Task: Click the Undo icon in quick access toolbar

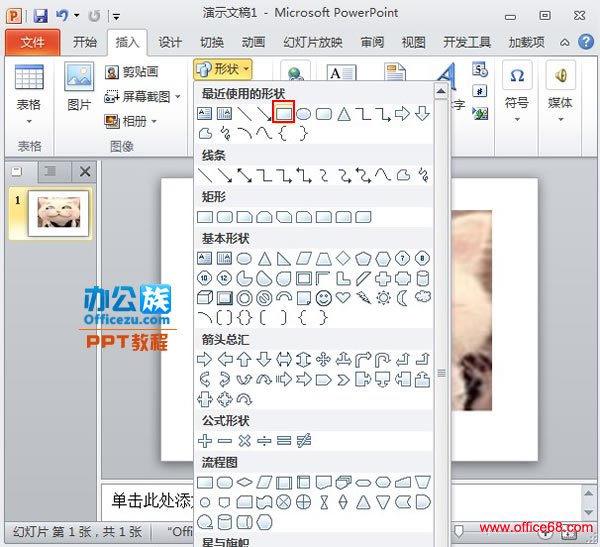Action: coord(62,15)
